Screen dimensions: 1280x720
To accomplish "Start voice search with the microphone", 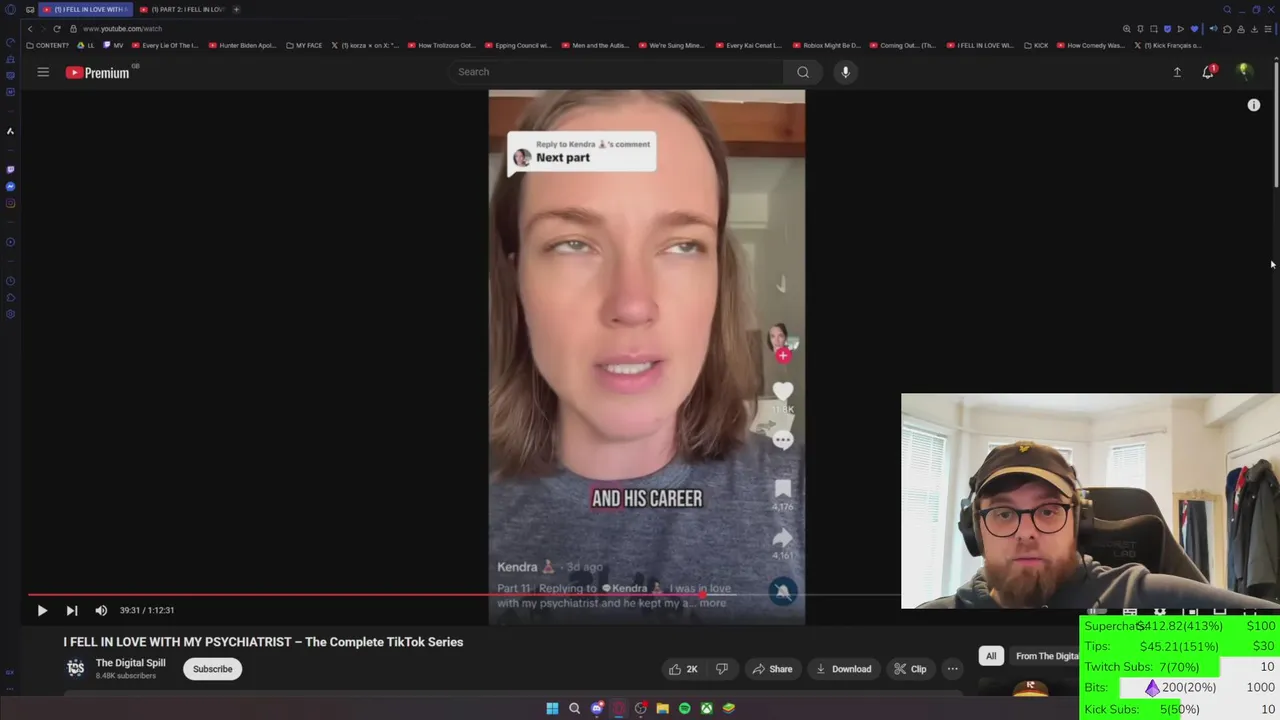I will coord(845,72).
